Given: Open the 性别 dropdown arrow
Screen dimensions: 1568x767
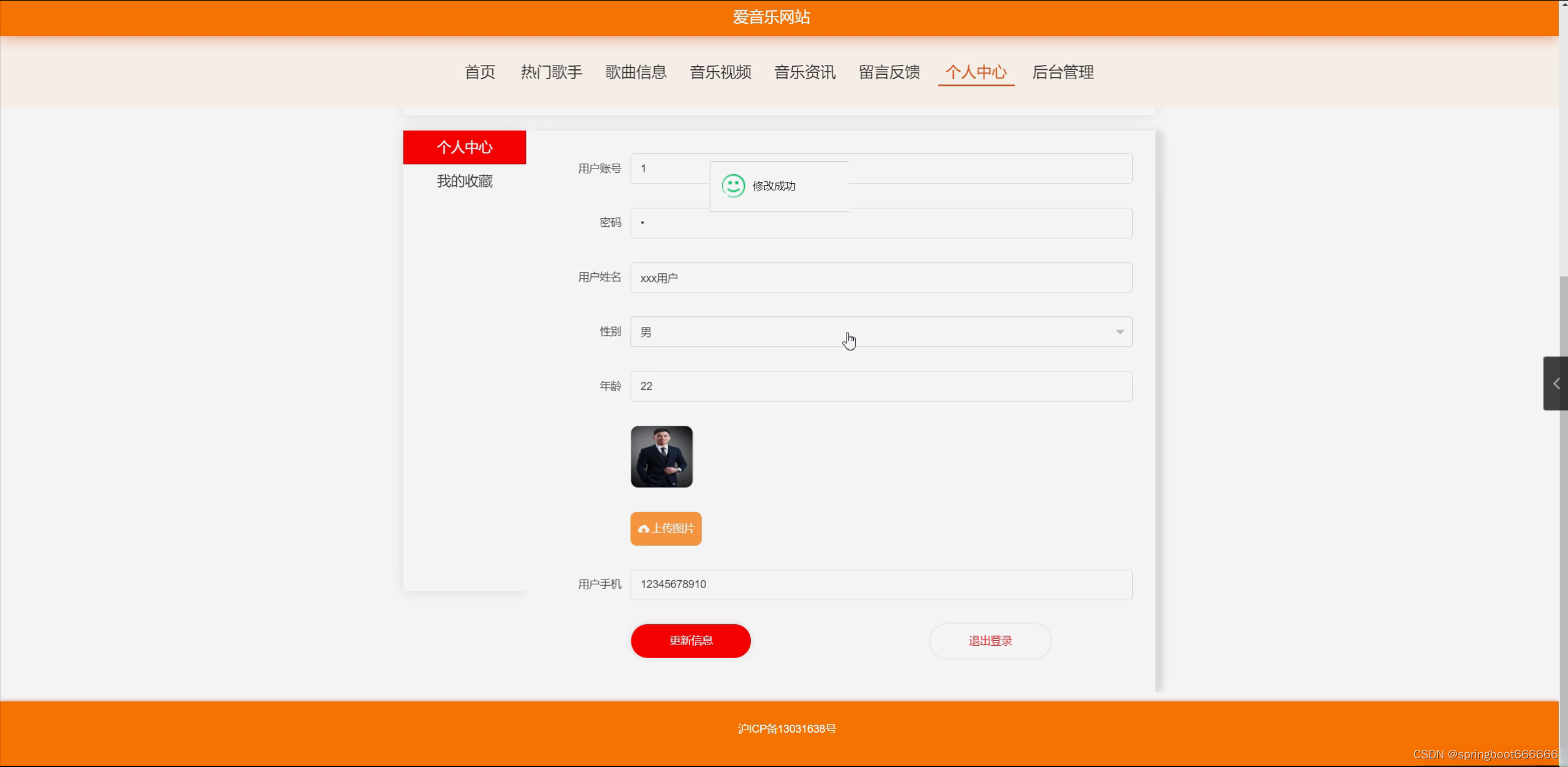Looking at the screenshot, I should (x=1119, y=332).
